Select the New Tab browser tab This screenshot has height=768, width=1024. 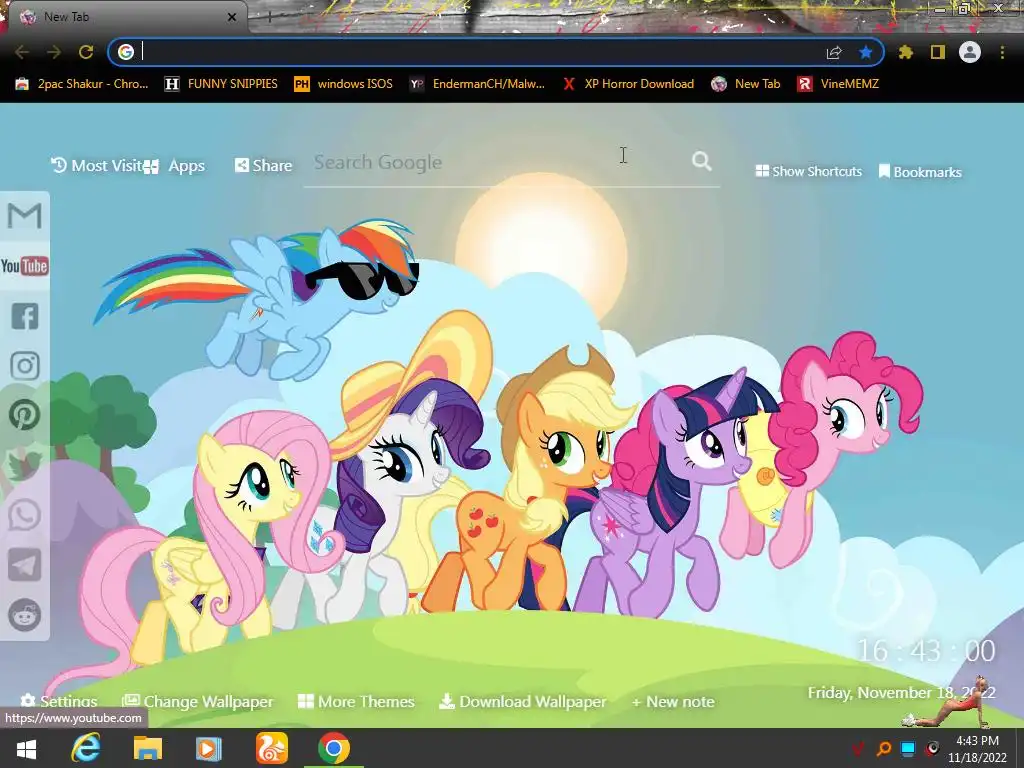tap(124, 17)
